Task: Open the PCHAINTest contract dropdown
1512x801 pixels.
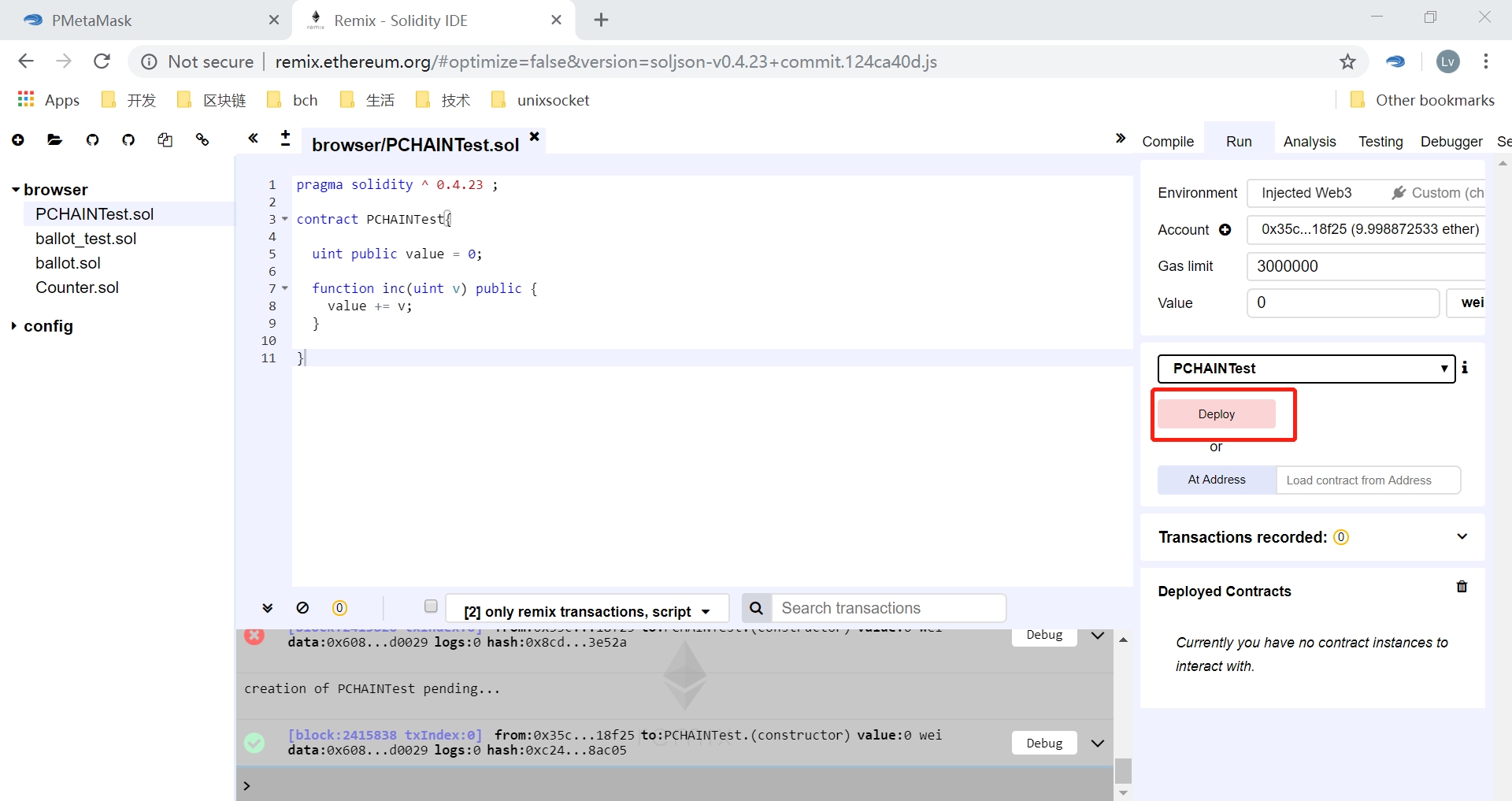Action: [1306, 369]
